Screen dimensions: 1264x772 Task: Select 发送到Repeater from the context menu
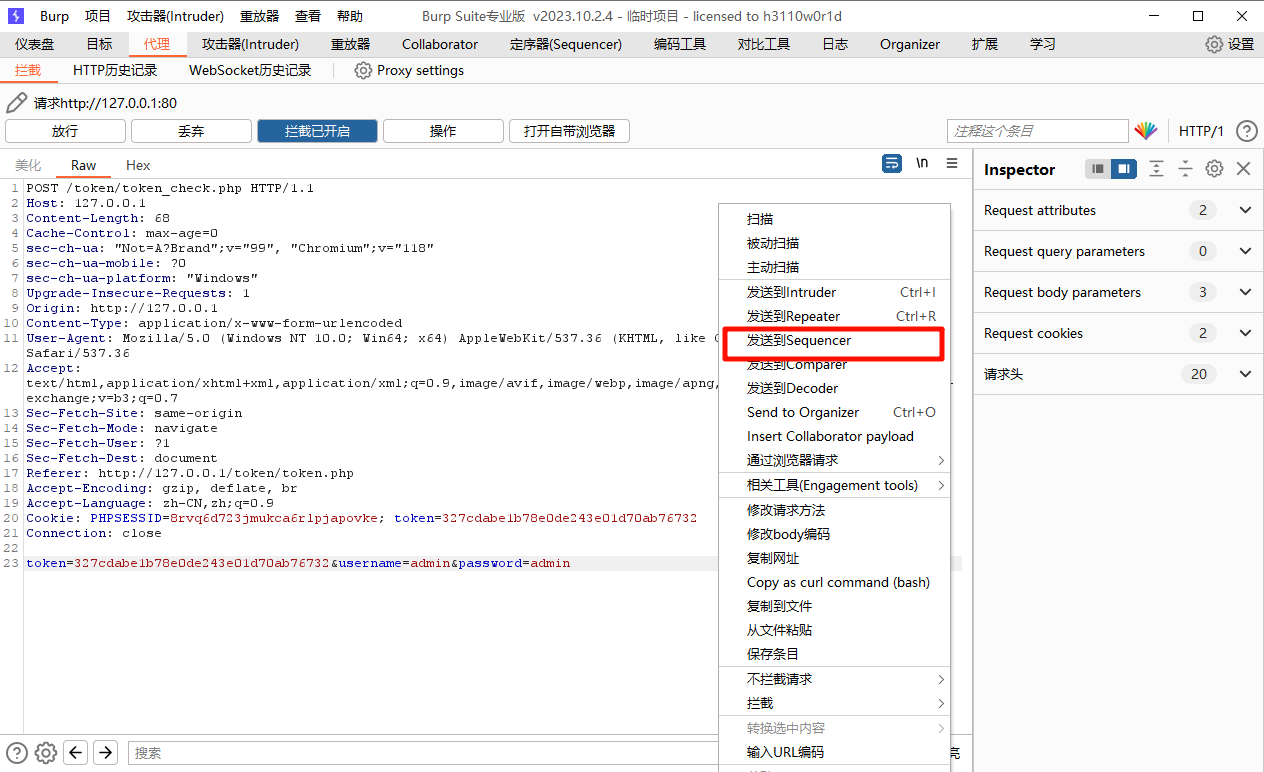(x=835, y=316)
